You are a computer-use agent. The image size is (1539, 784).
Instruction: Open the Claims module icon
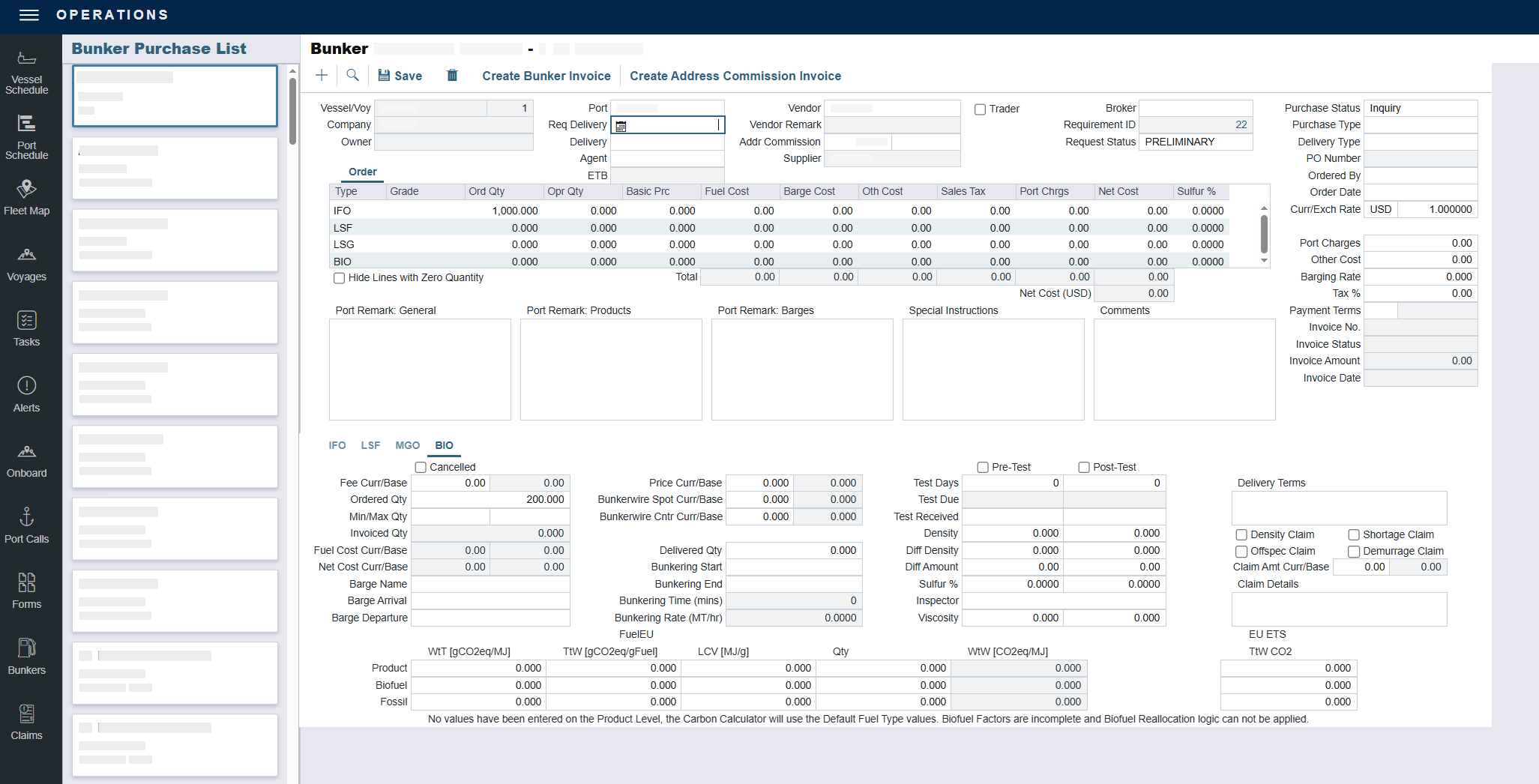(x=27, y=723)
